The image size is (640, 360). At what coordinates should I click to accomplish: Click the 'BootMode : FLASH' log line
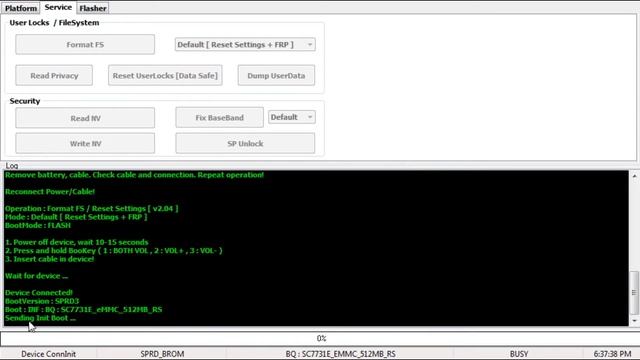pos(38,225)
